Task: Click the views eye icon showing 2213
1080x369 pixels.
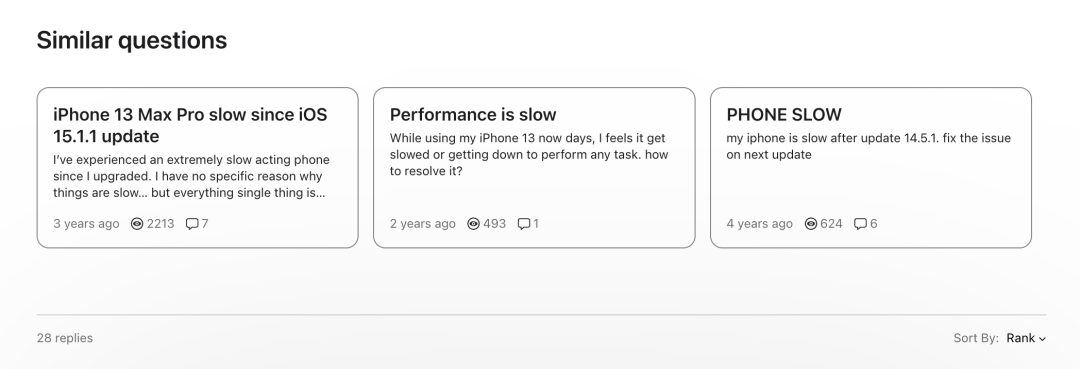Action: [x=137, y=224]
